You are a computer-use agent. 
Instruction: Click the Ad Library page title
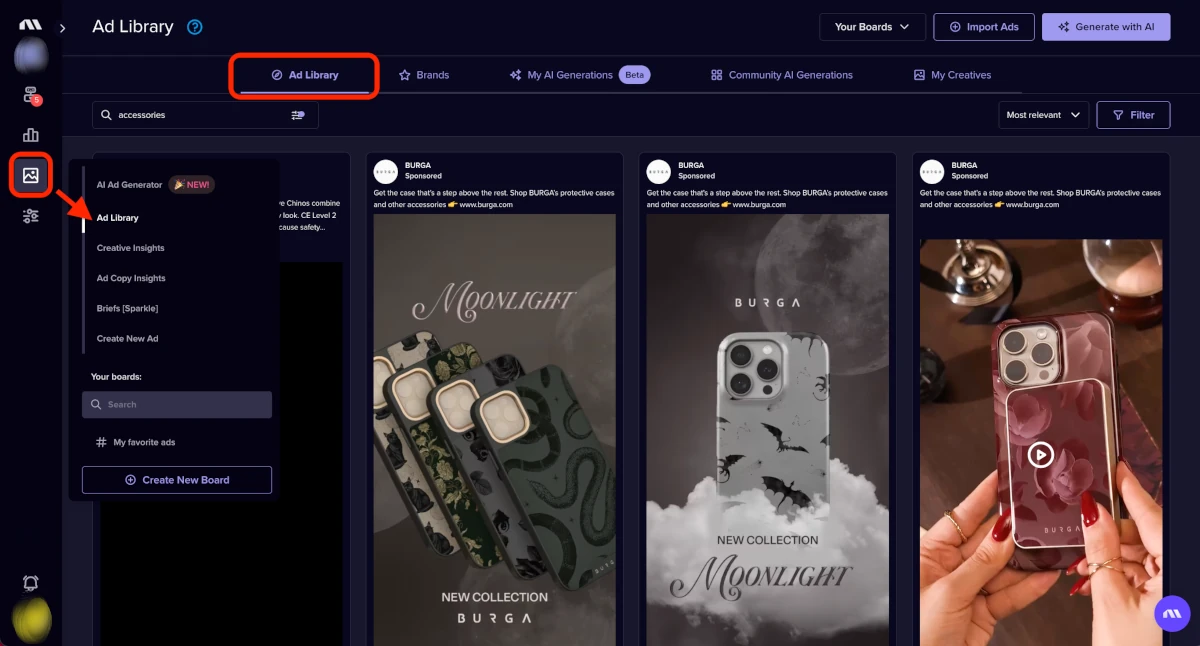[x=133, y=27]
